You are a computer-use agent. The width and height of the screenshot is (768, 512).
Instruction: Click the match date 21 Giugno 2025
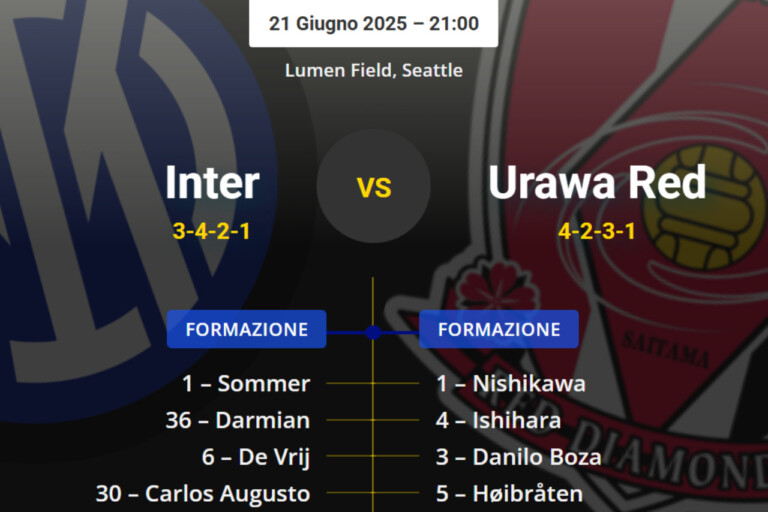(x=336, y=23)
